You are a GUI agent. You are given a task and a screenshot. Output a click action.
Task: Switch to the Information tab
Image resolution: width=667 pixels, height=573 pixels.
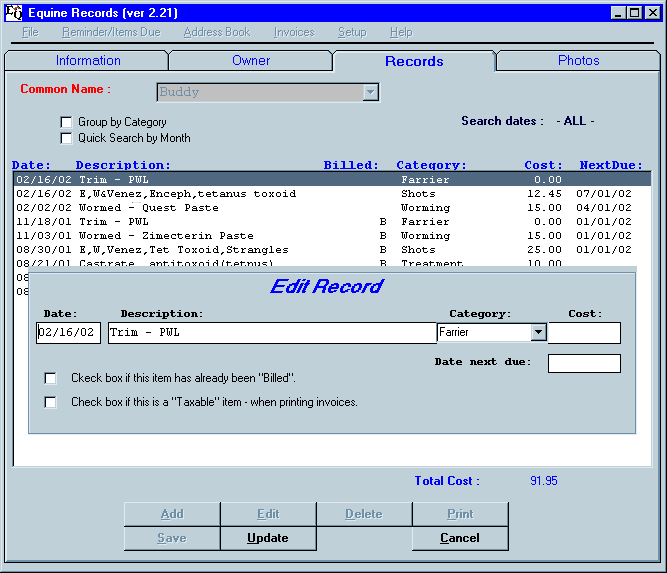click(x=88, y=61)
